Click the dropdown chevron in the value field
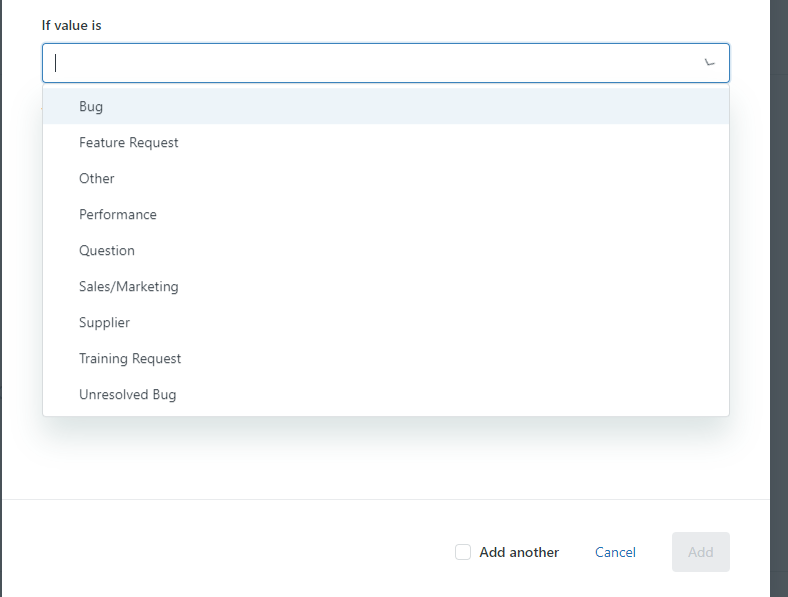The width and height of the screenshot is (788, 597). pyautogui.click(x=710, y=63)
